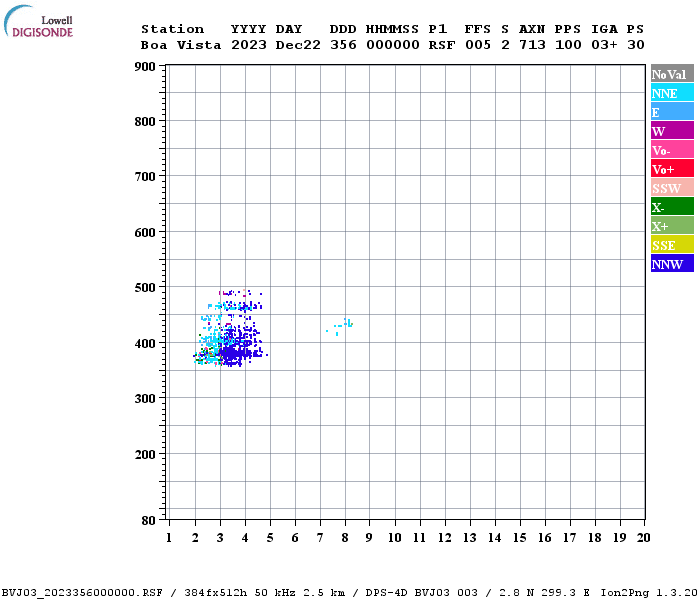The width and height of the screenshot is (700, 600).
Task: Click the 900 height axis label
Action: point(145,67)
